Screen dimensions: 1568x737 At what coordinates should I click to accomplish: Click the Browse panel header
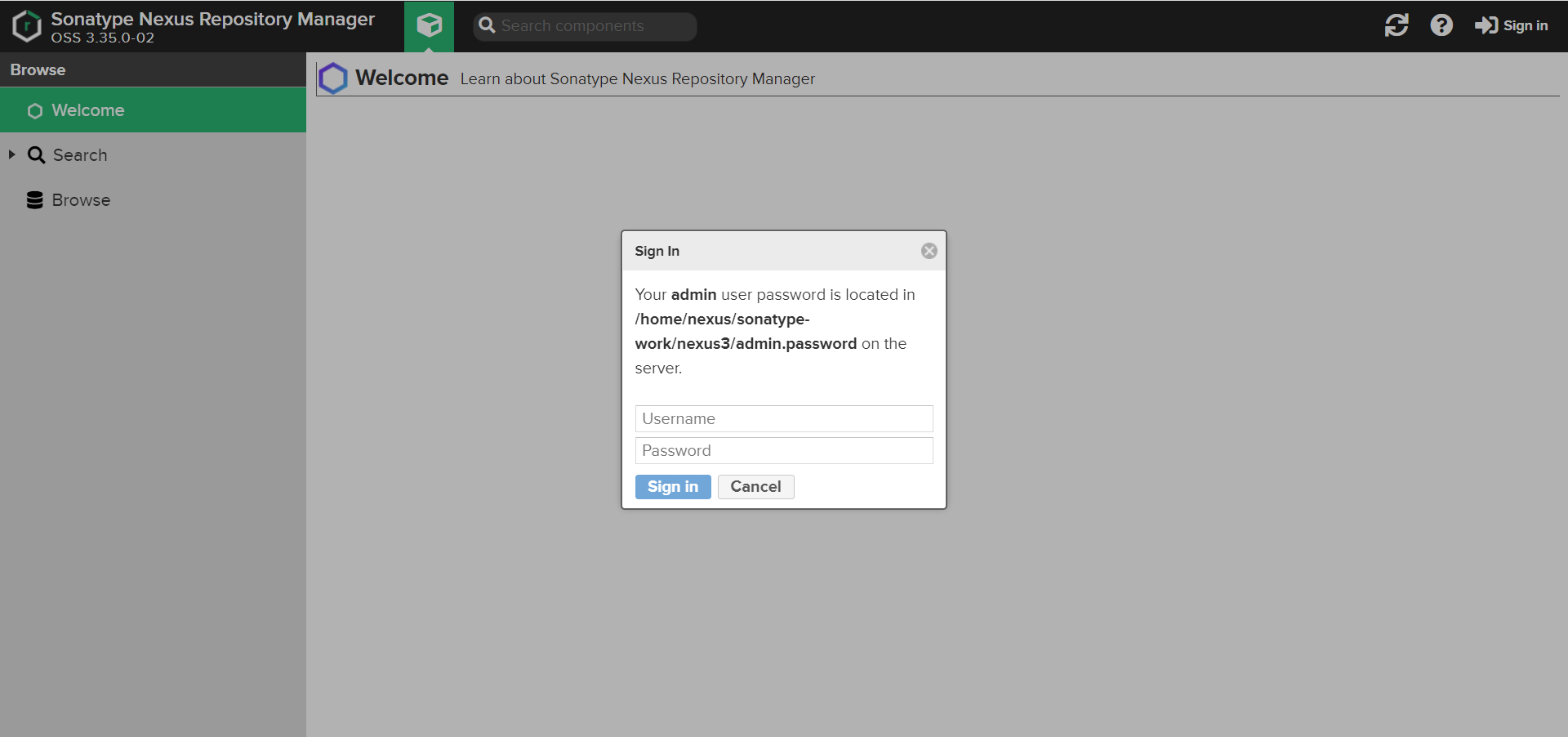[153, 70]
